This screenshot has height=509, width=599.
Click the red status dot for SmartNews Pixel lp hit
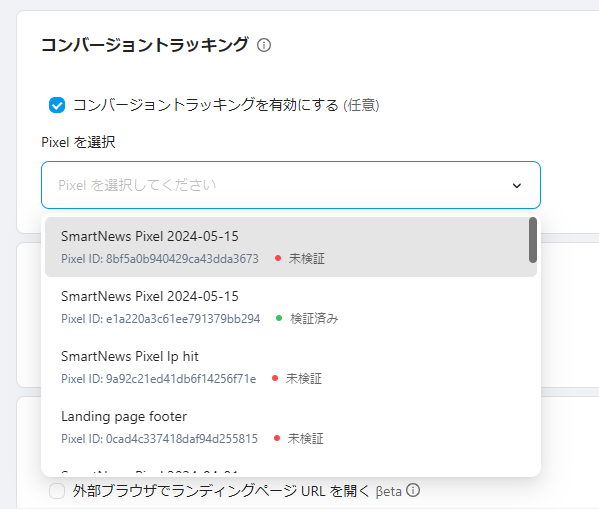pos(275,378)
